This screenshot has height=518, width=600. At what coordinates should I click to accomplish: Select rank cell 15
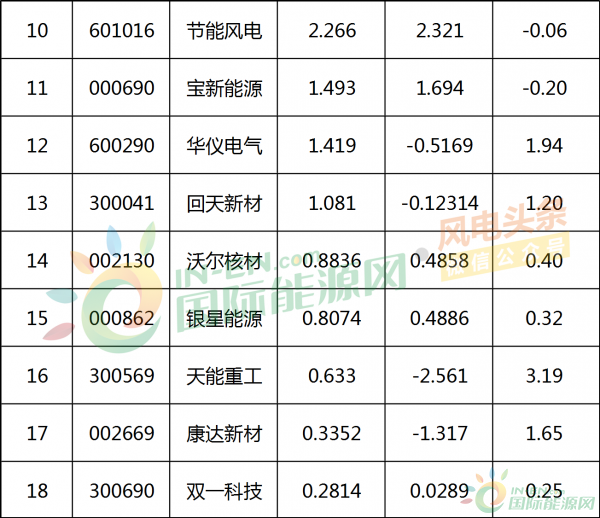coord(37,318)
